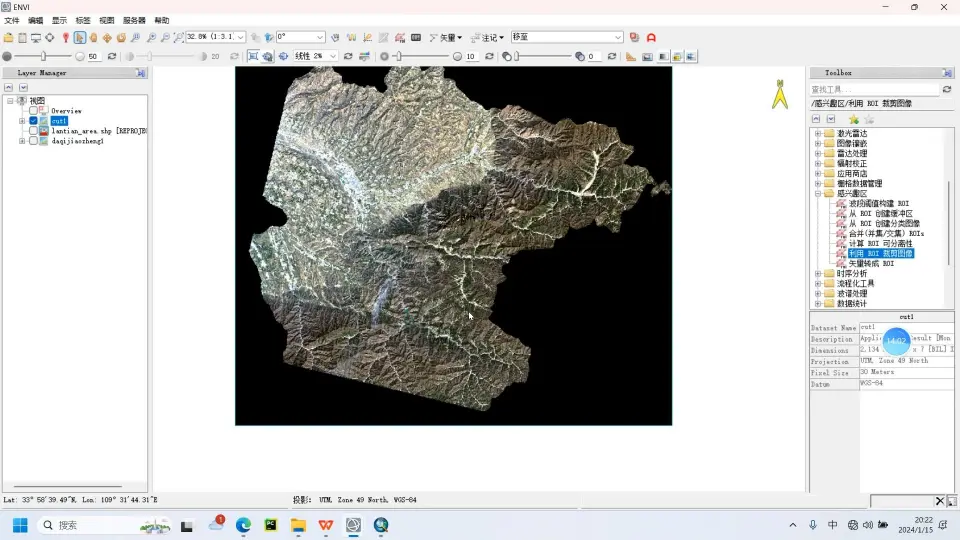Open the ROI tool icon in the top toolbar
Image resolution: width=960 pixels, height=540 pixels.
tap(400, 37)
